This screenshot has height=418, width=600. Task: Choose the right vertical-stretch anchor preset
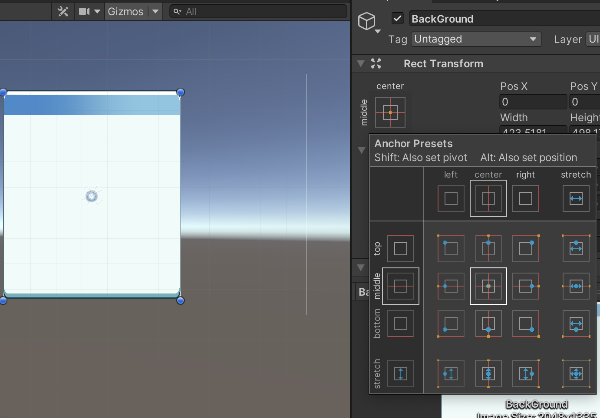coord(525,373)
